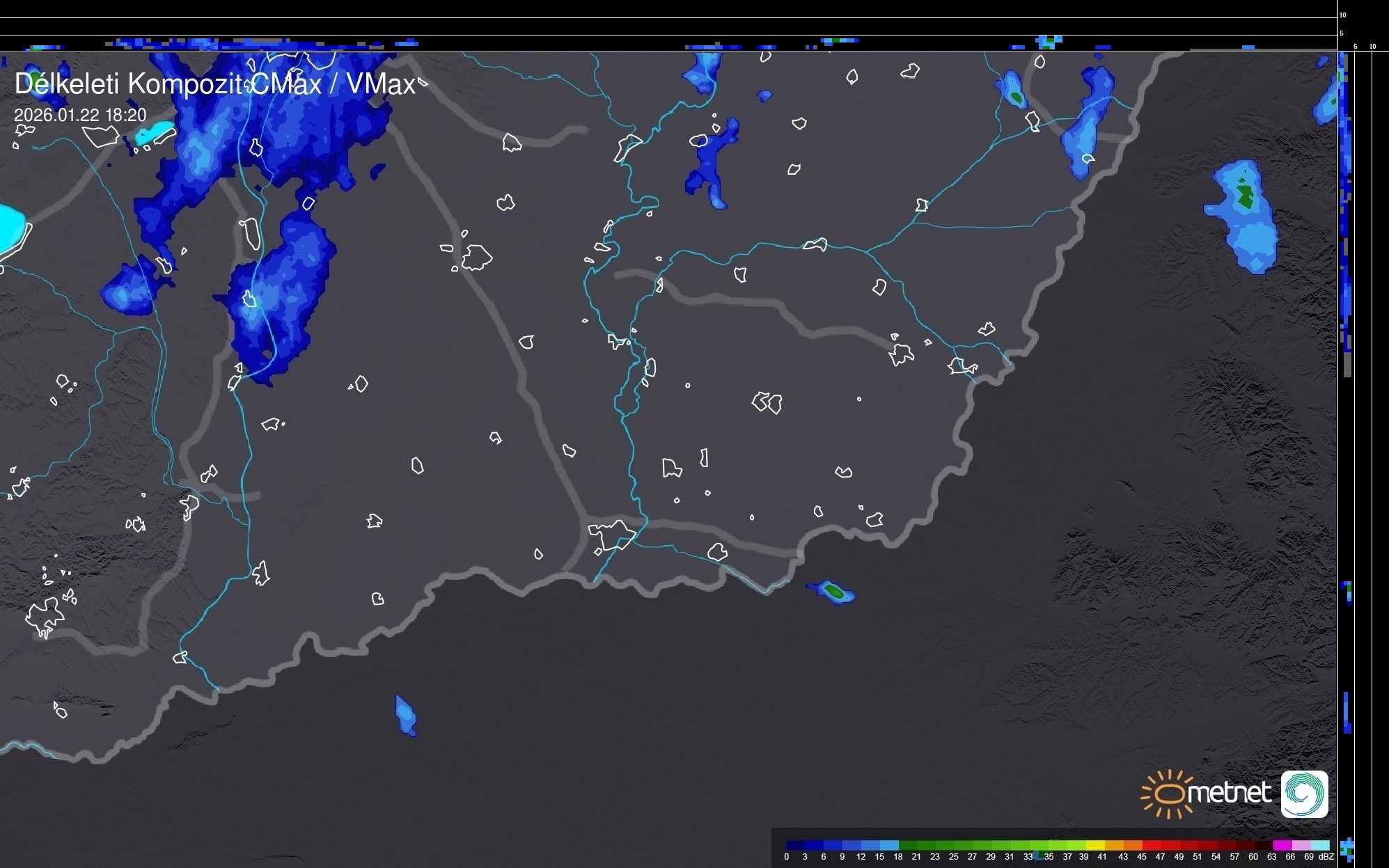Click the teal swirl app logo

pyautogui.click(x=1304, y=794)
